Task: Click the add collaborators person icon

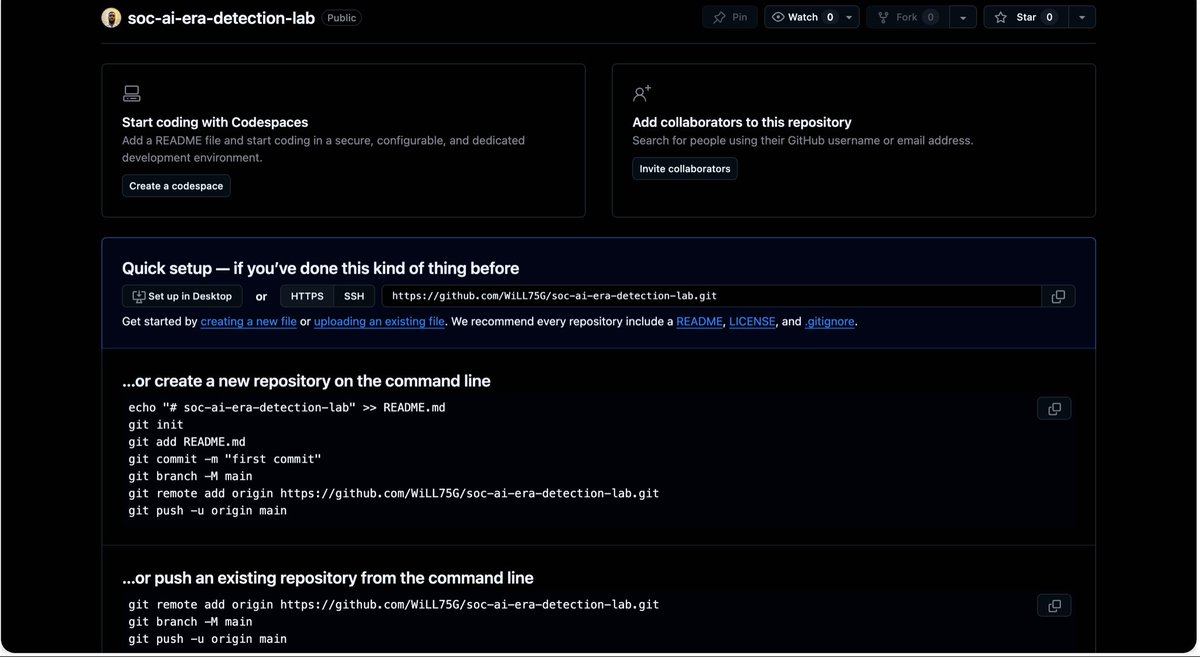Action: point(642,93)
